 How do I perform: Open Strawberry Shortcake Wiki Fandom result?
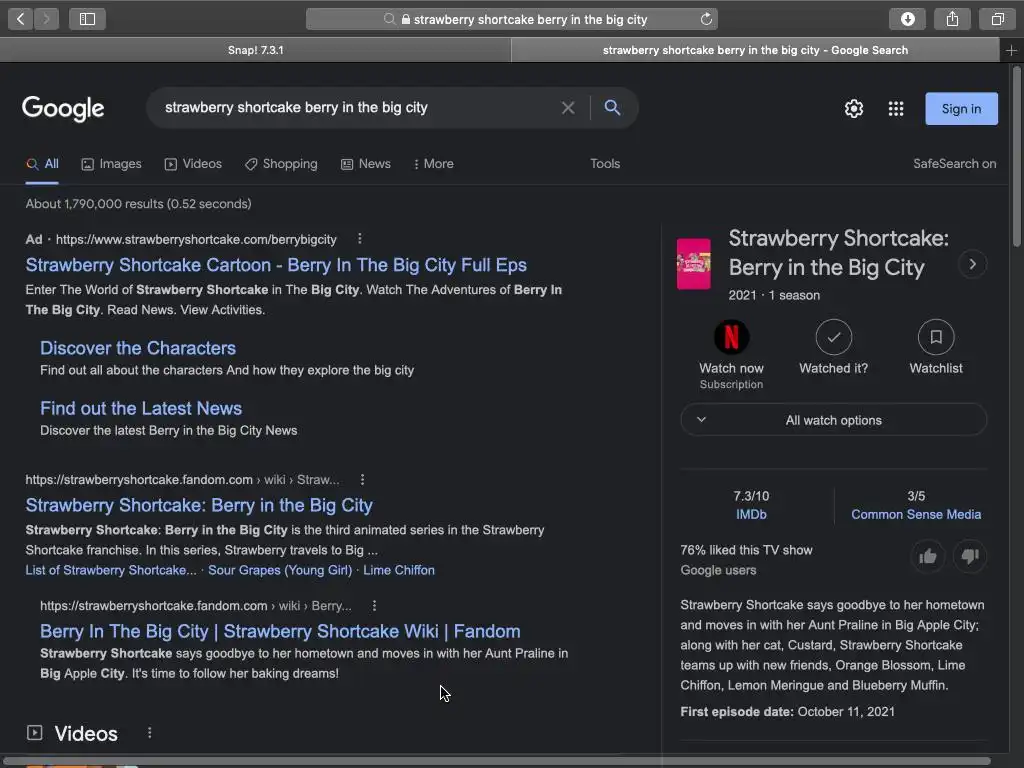(280, 632)
